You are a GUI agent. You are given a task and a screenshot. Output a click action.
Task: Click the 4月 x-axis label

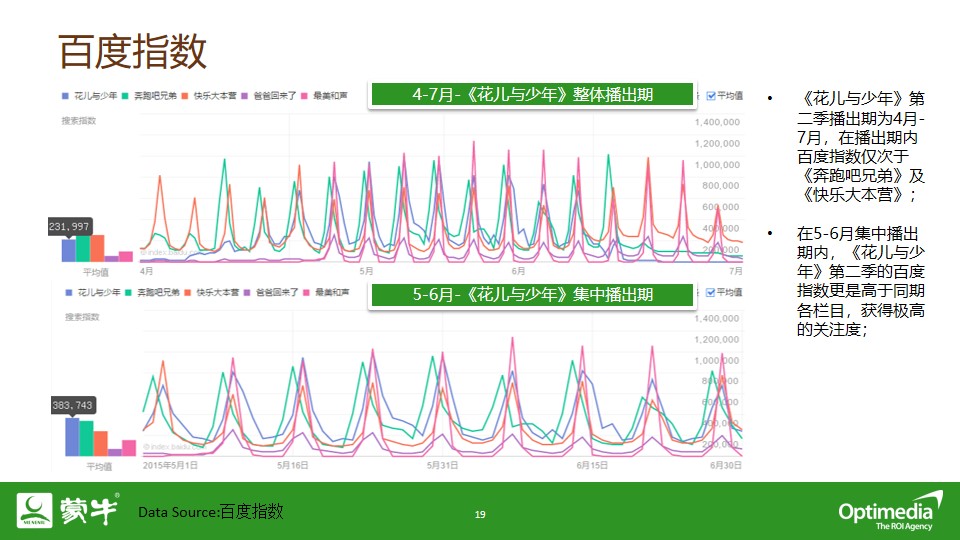coord(146,271)
